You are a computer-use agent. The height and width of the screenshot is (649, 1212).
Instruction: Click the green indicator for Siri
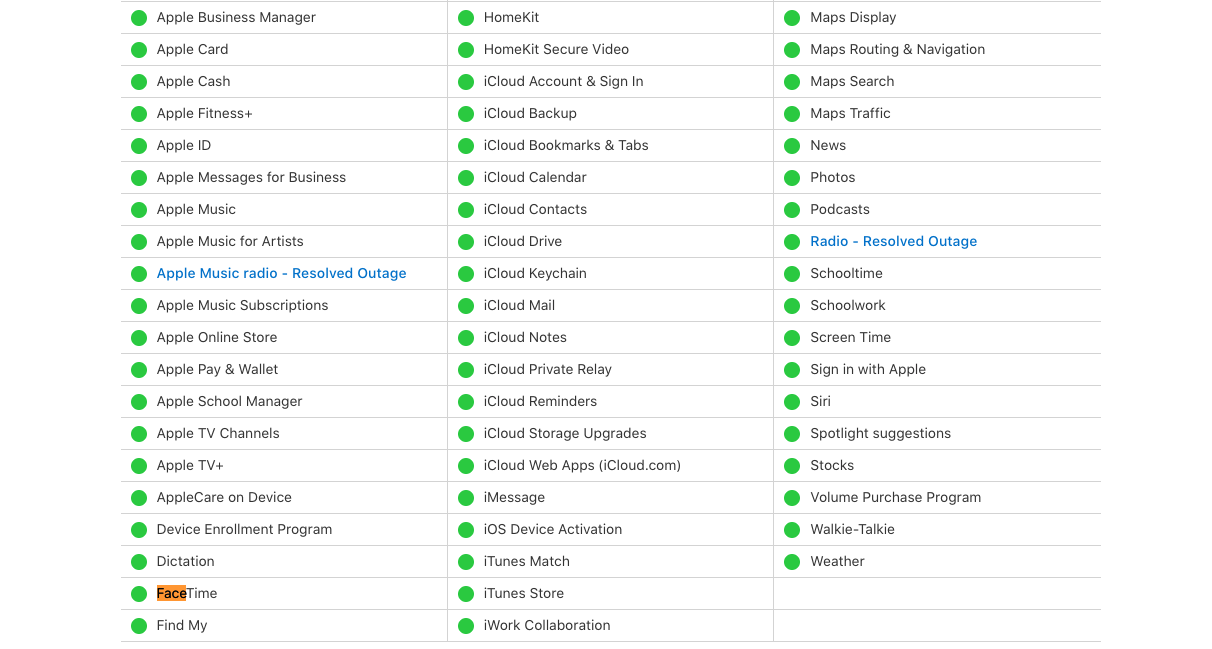(x=792, y=402)
